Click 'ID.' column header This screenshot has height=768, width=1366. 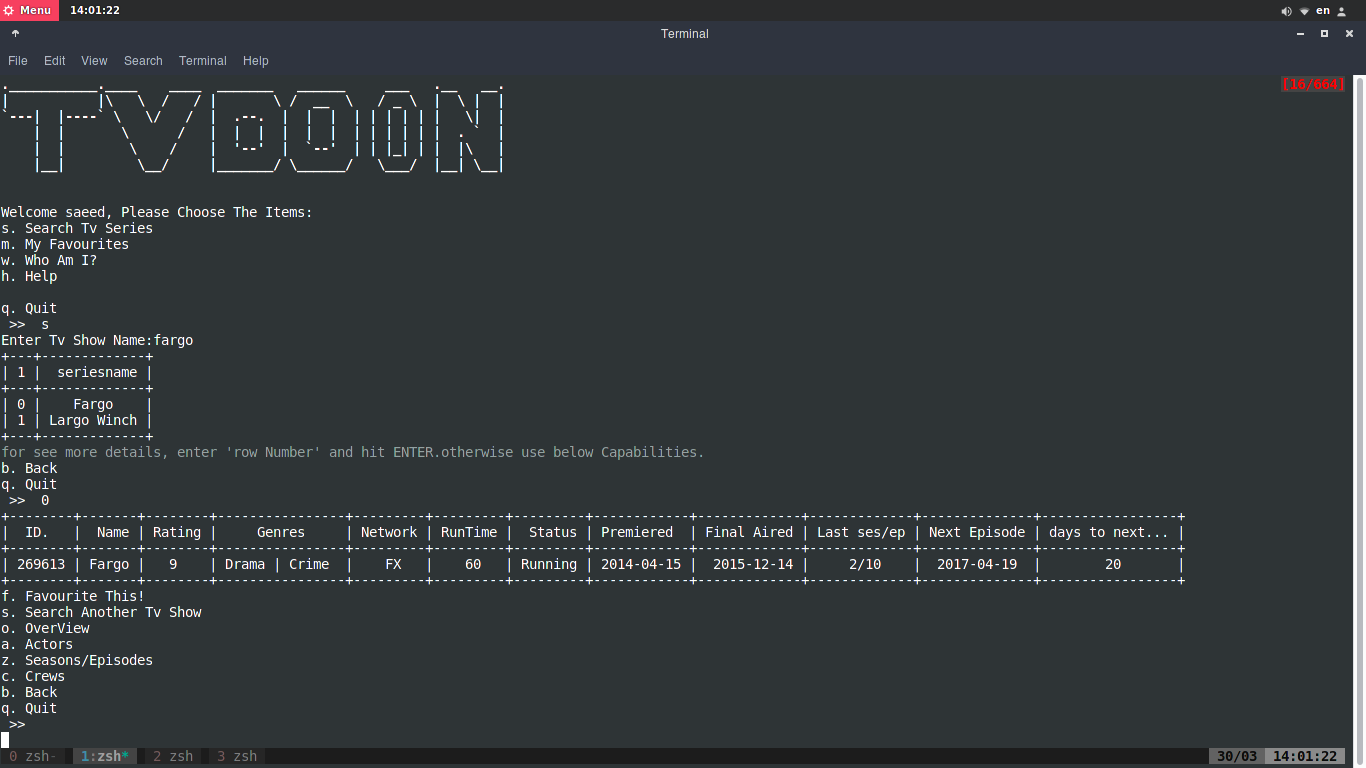(x=37, y=533)
